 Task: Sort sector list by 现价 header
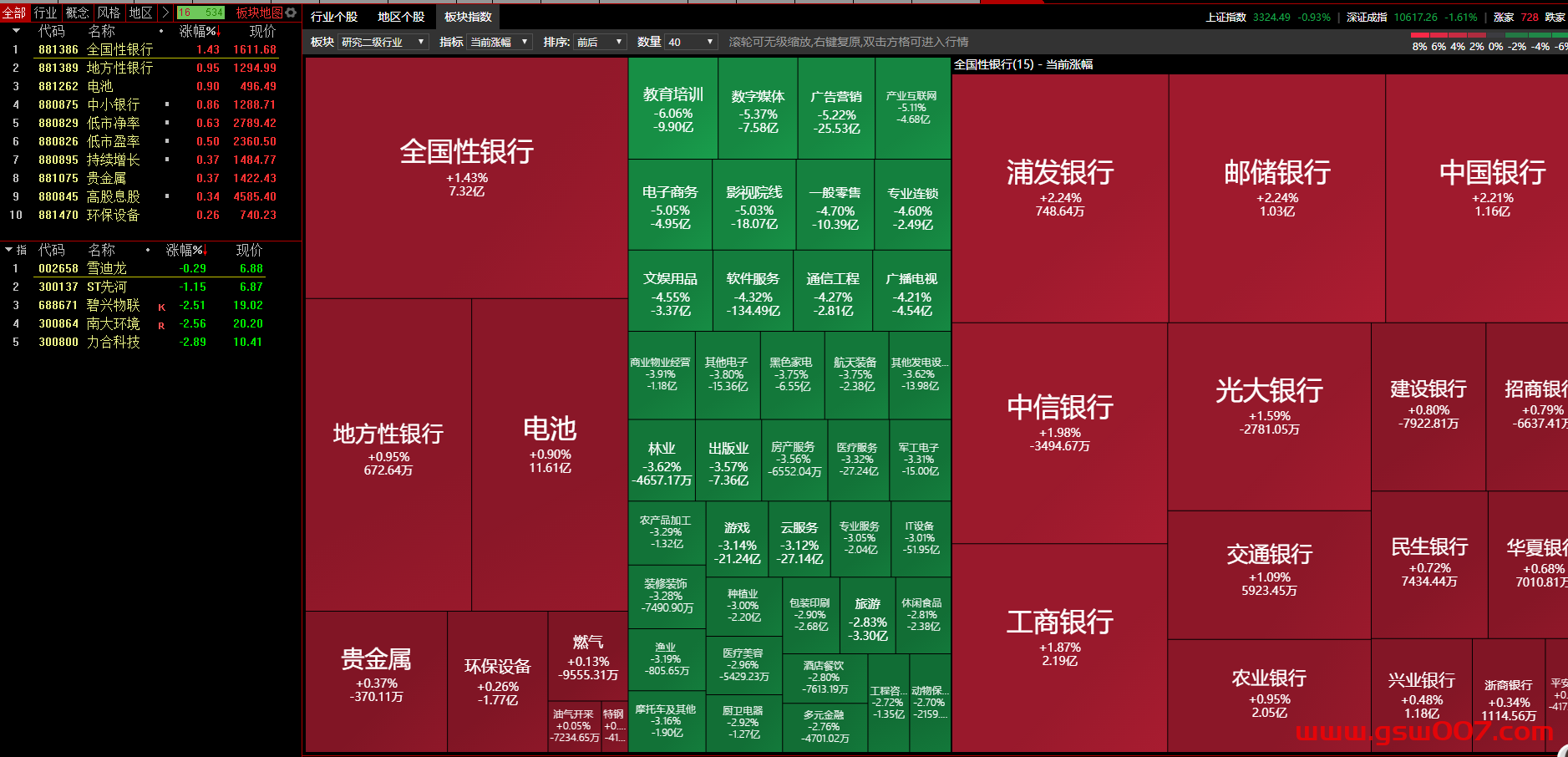click(x=262, y=31)
